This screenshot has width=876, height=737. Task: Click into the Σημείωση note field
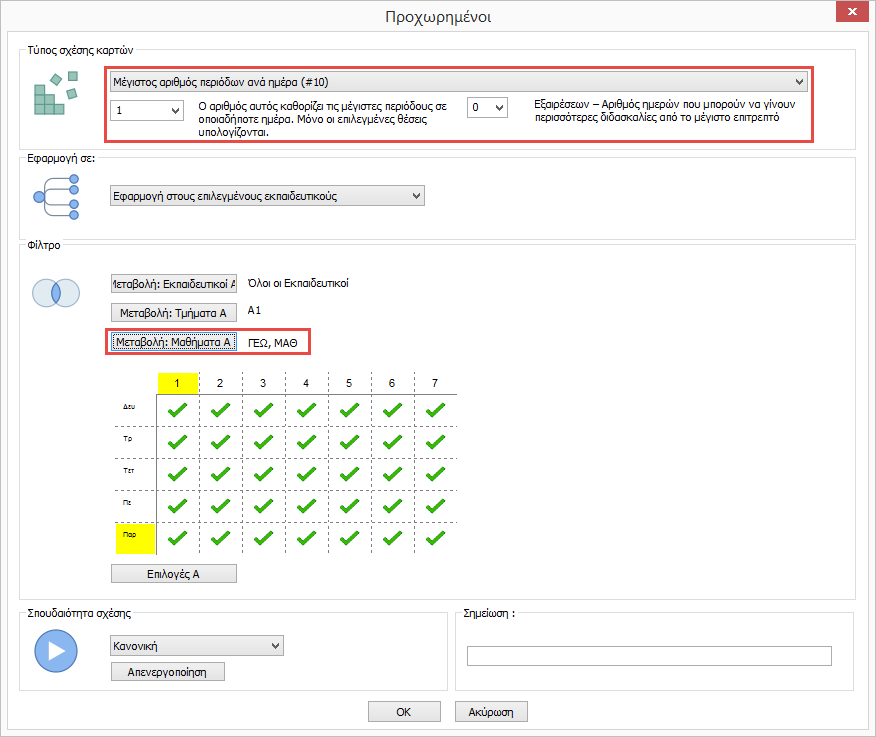tap(649, 656)
